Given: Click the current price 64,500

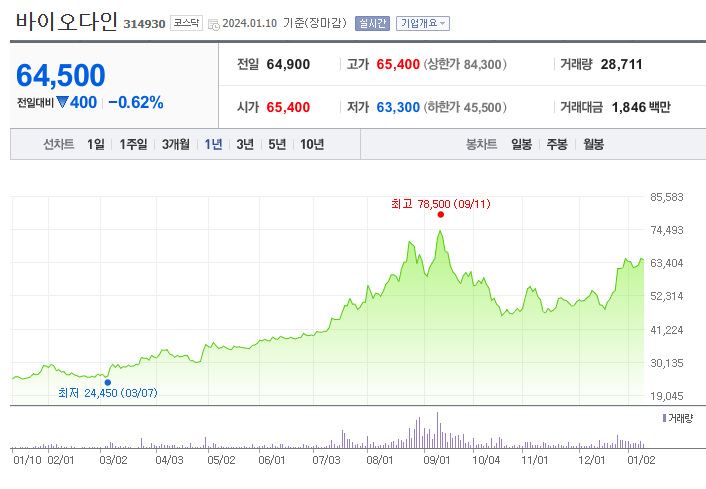Looking at the screenshot, I should coord(61,75).
